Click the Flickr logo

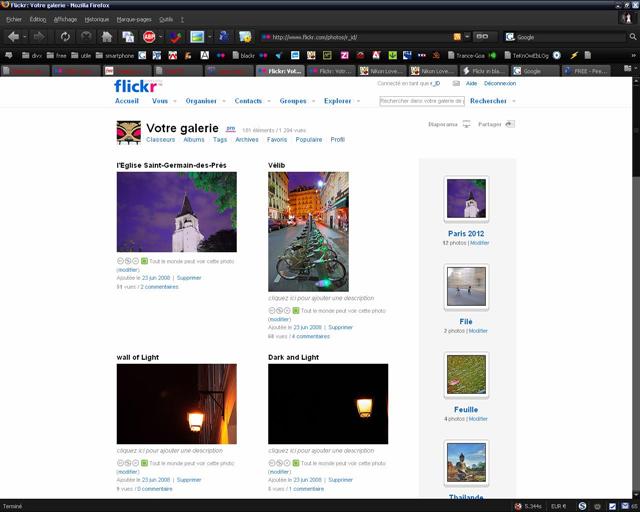click(x=135, y=86)
